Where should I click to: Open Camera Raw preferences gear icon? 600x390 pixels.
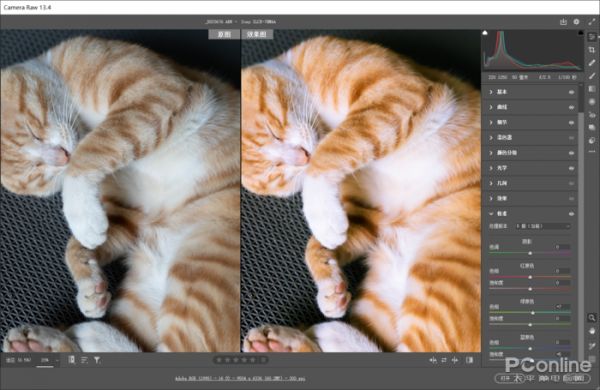[x=576, y=22]
